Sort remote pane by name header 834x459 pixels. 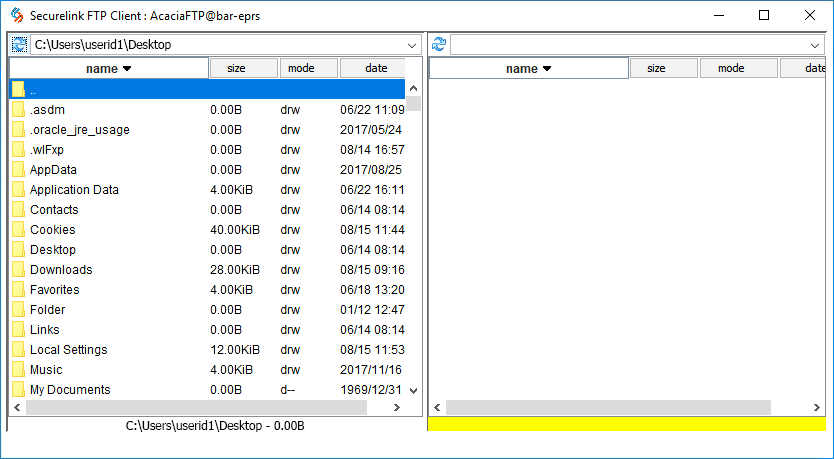(528, 68)
